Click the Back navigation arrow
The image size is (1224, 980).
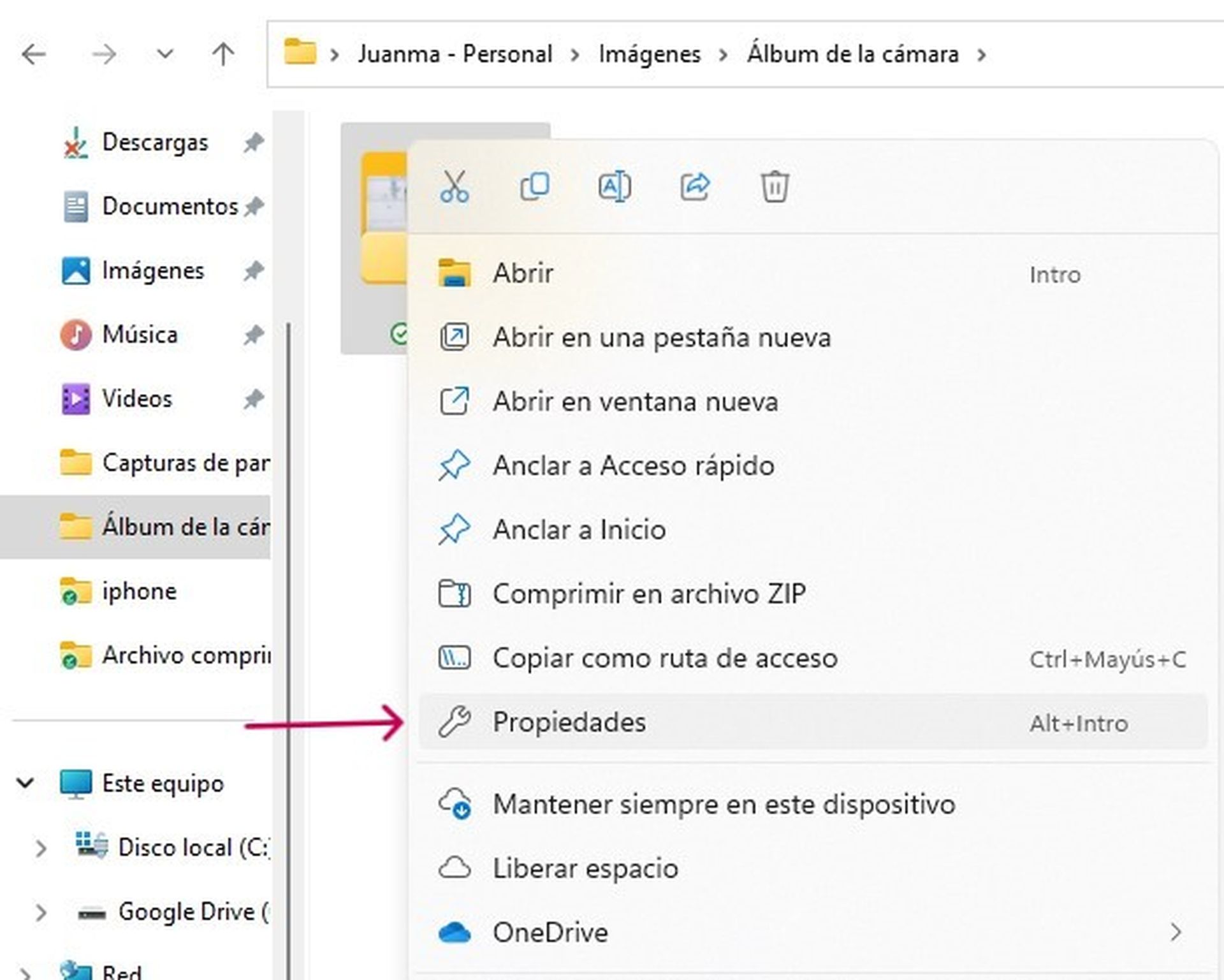pyautogui.click(x=35, y=54)
